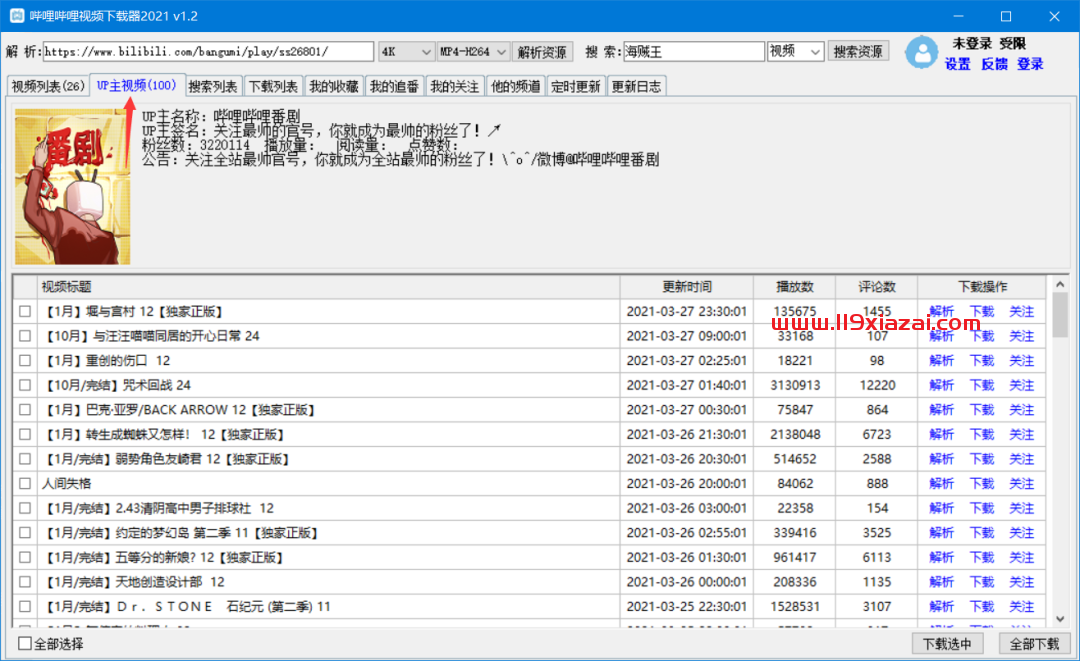Select title 【1月/完结】天地创造设计部 12
Image resolution: width=1080 pixels, height=661 pixels.
(x=134, y=582)
